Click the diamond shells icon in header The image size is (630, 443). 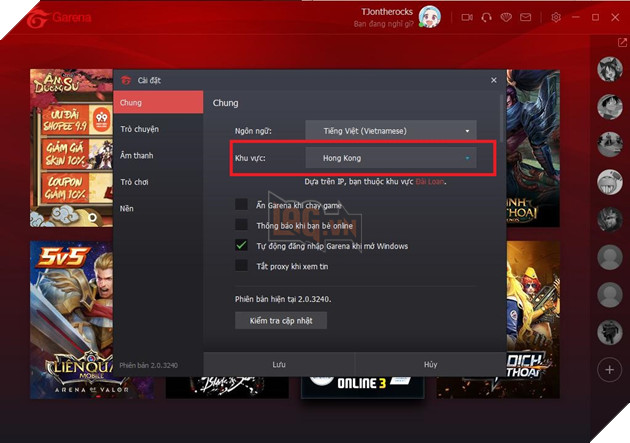click(507, 17)
